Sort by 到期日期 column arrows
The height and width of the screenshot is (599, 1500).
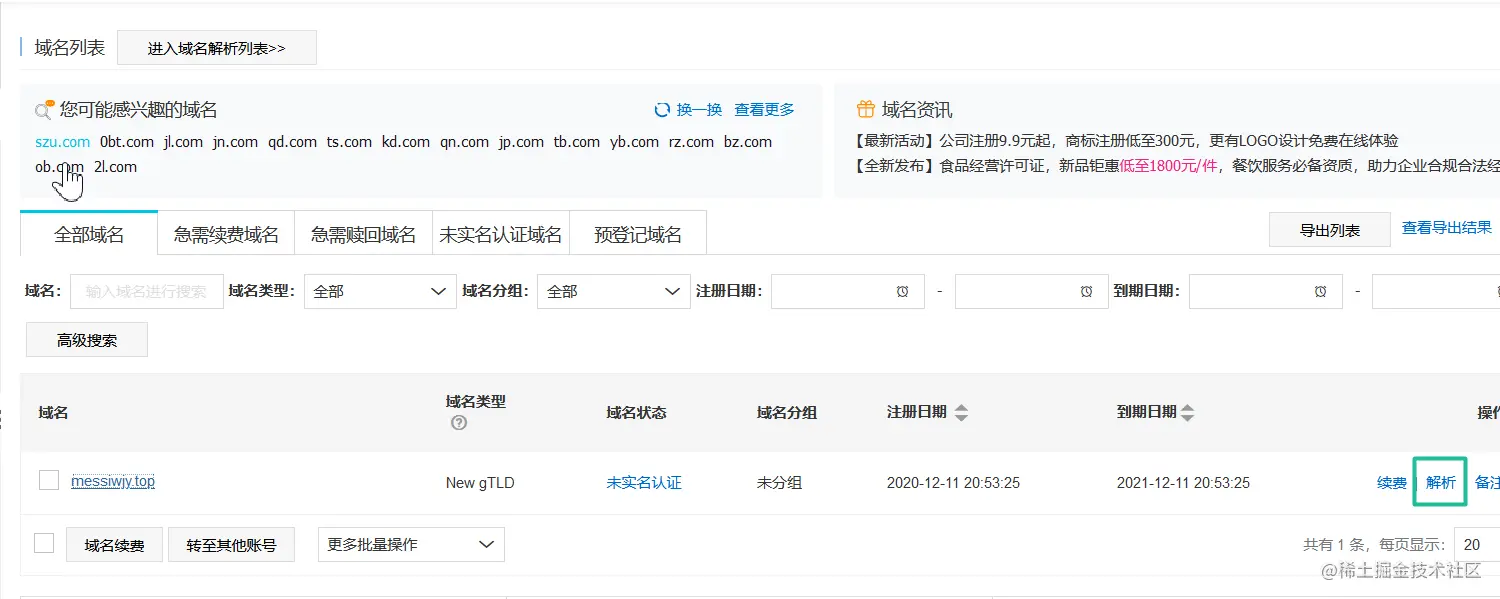click(x=1187, y=412)
